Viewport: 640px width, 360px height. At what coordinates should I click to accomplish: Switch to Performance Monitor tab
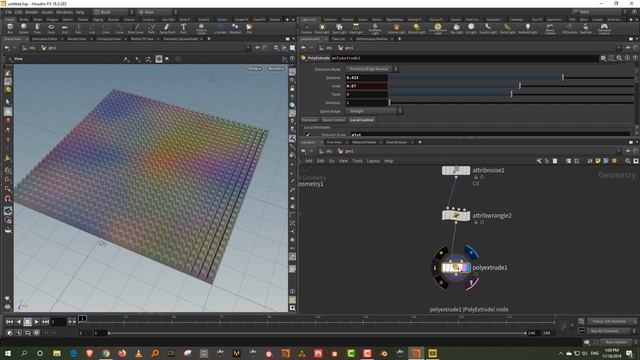click(371, 39)
